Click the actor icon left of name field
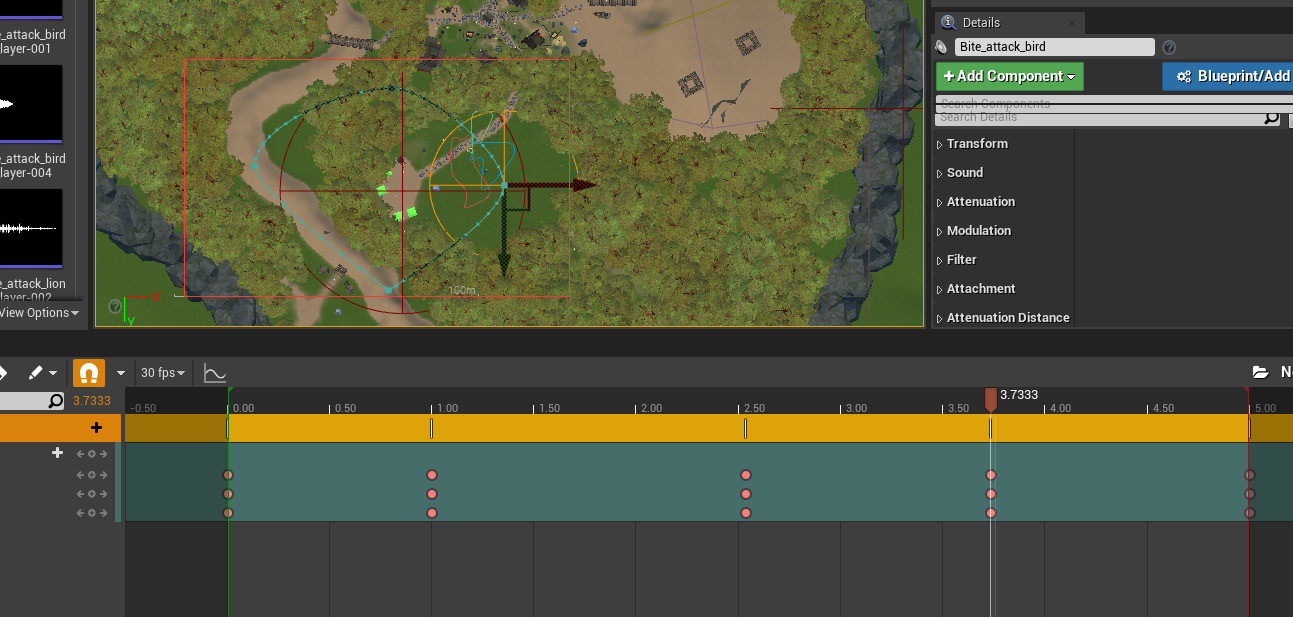The height and width of the screenshot is (617, 1293). tap(942, 47)
